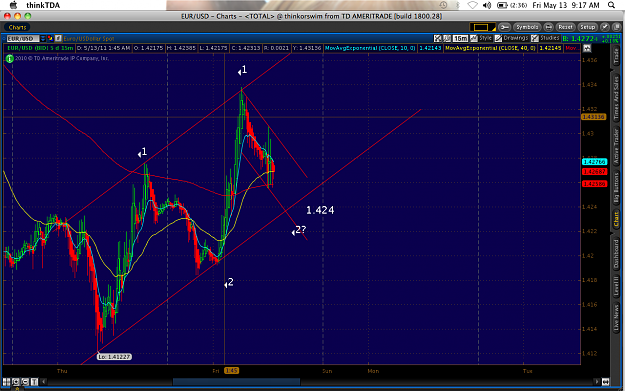The width and height of the screenshot is (625, 391).
Task: Click the Symbols button
Action: pyautogui.click(x=527, y=27)
